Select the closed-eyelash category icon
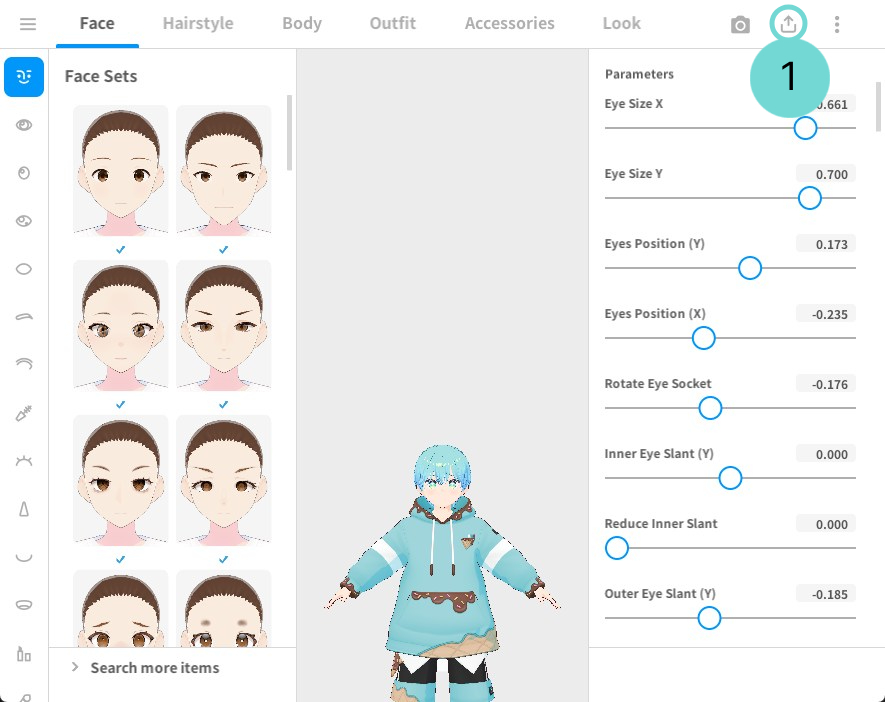The image size is (885, 702). pos(24,461)
